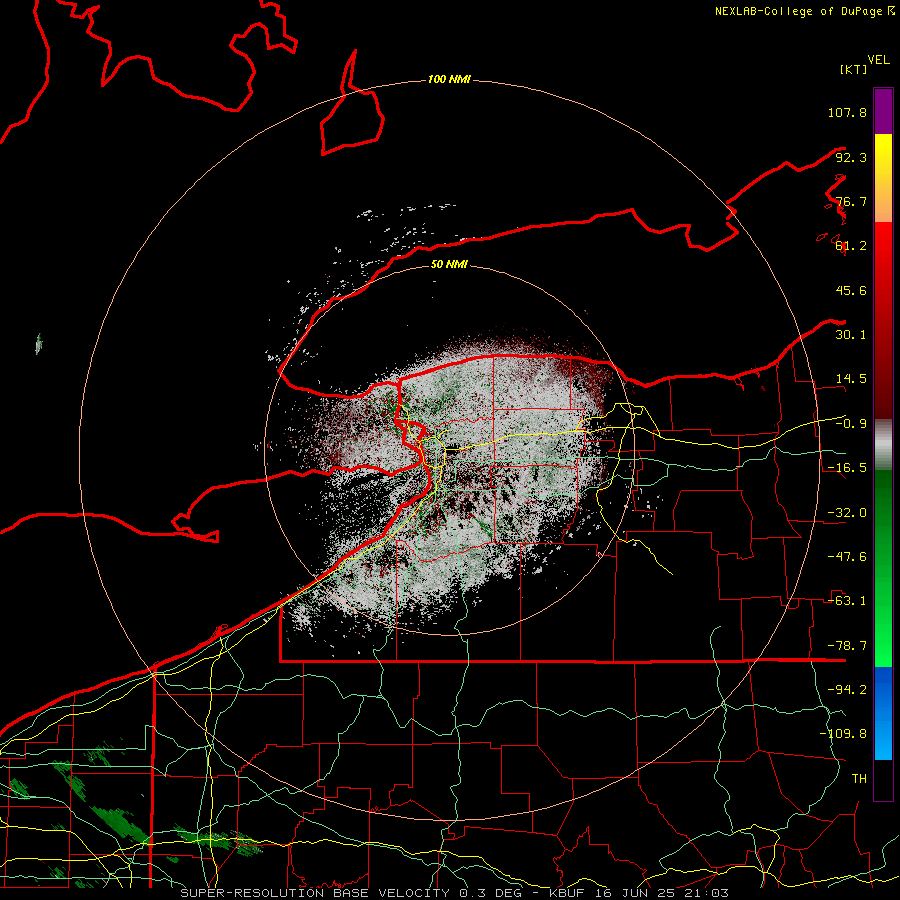Select the -0.9 scale value
Screen dimensions: 900x900
pos(851,424)
